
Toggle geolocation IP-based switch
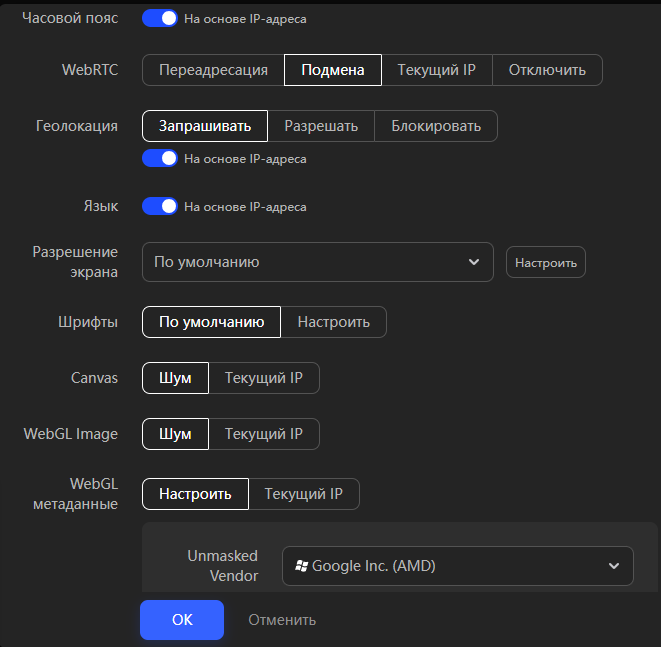tap(160, 158)
